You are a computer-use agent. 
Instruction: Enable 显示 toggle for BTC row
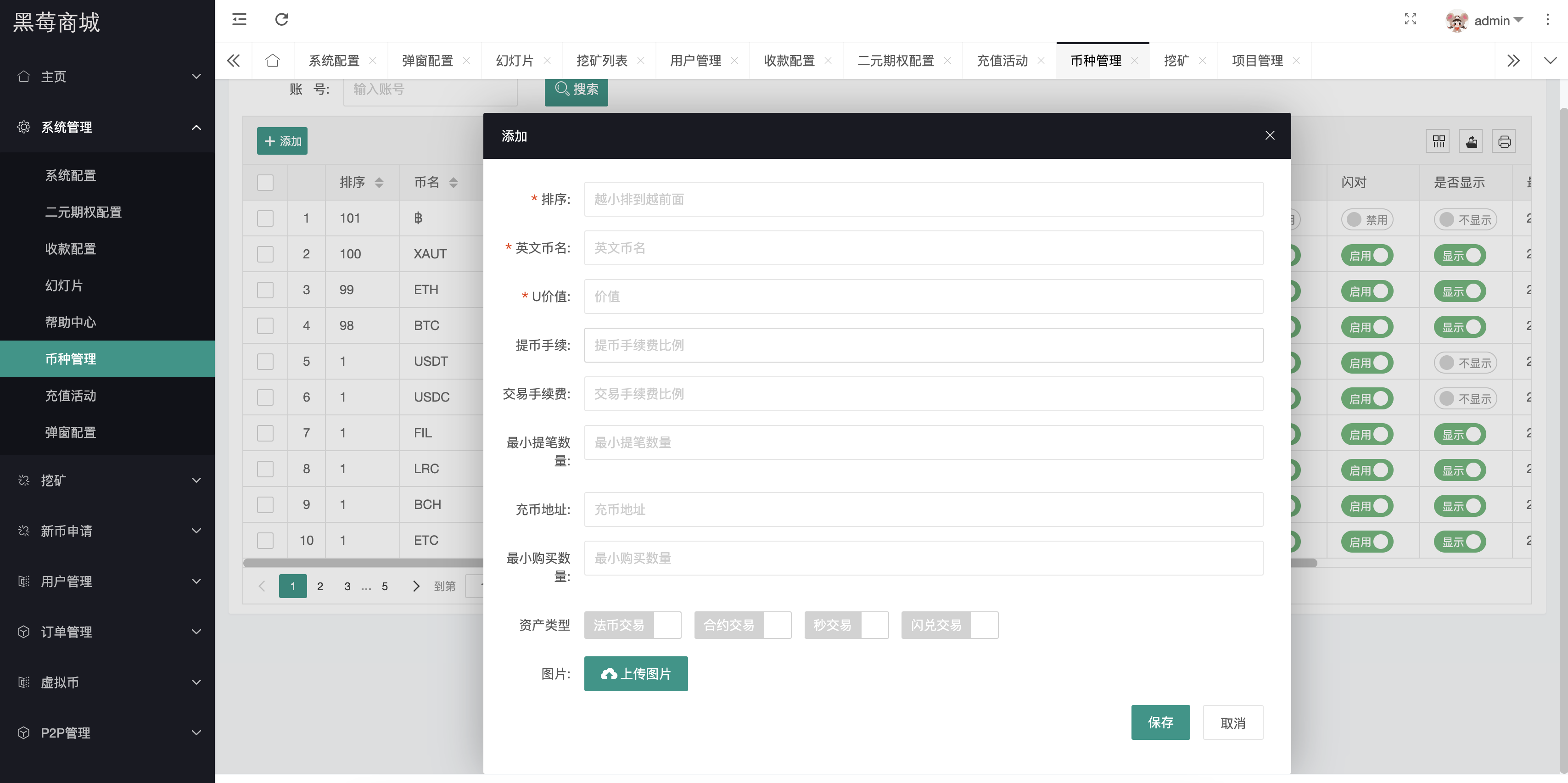point(1460,326)
